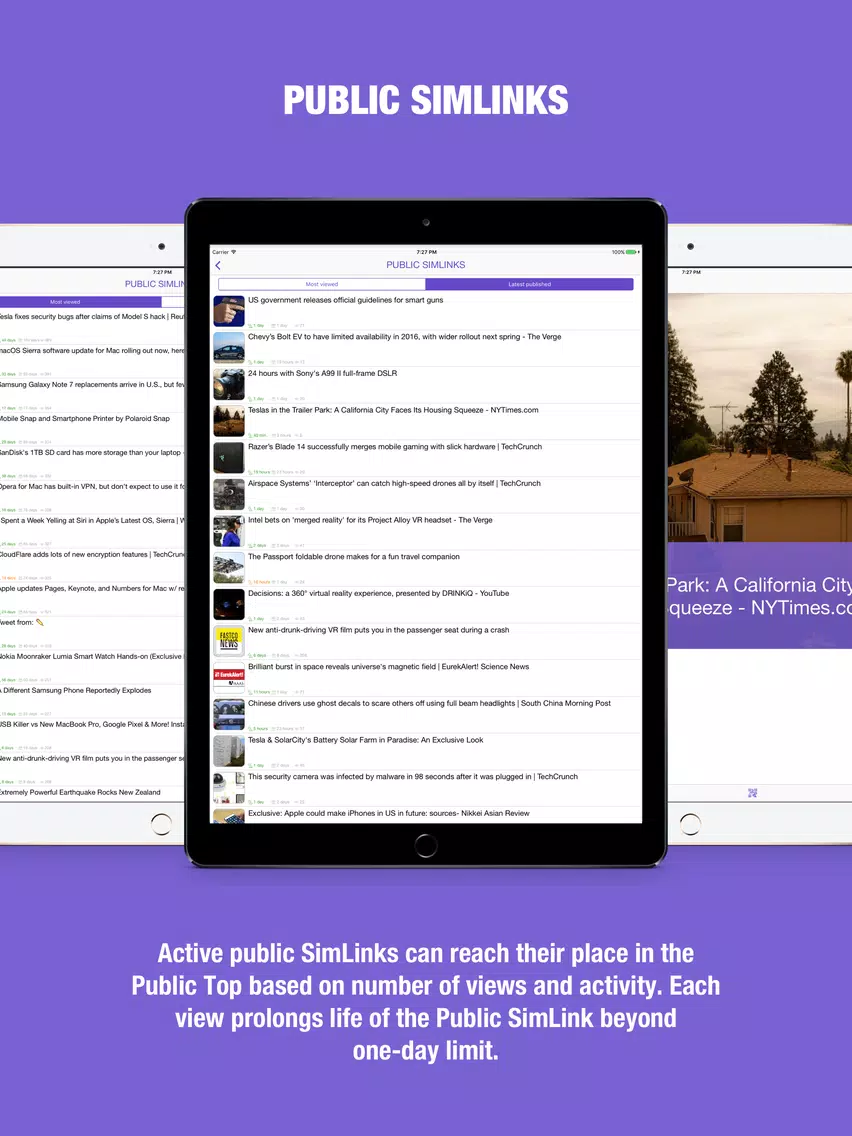Open 'Airspace Systems Interceptor can catch high-speed drones' headline

(394, 483)
